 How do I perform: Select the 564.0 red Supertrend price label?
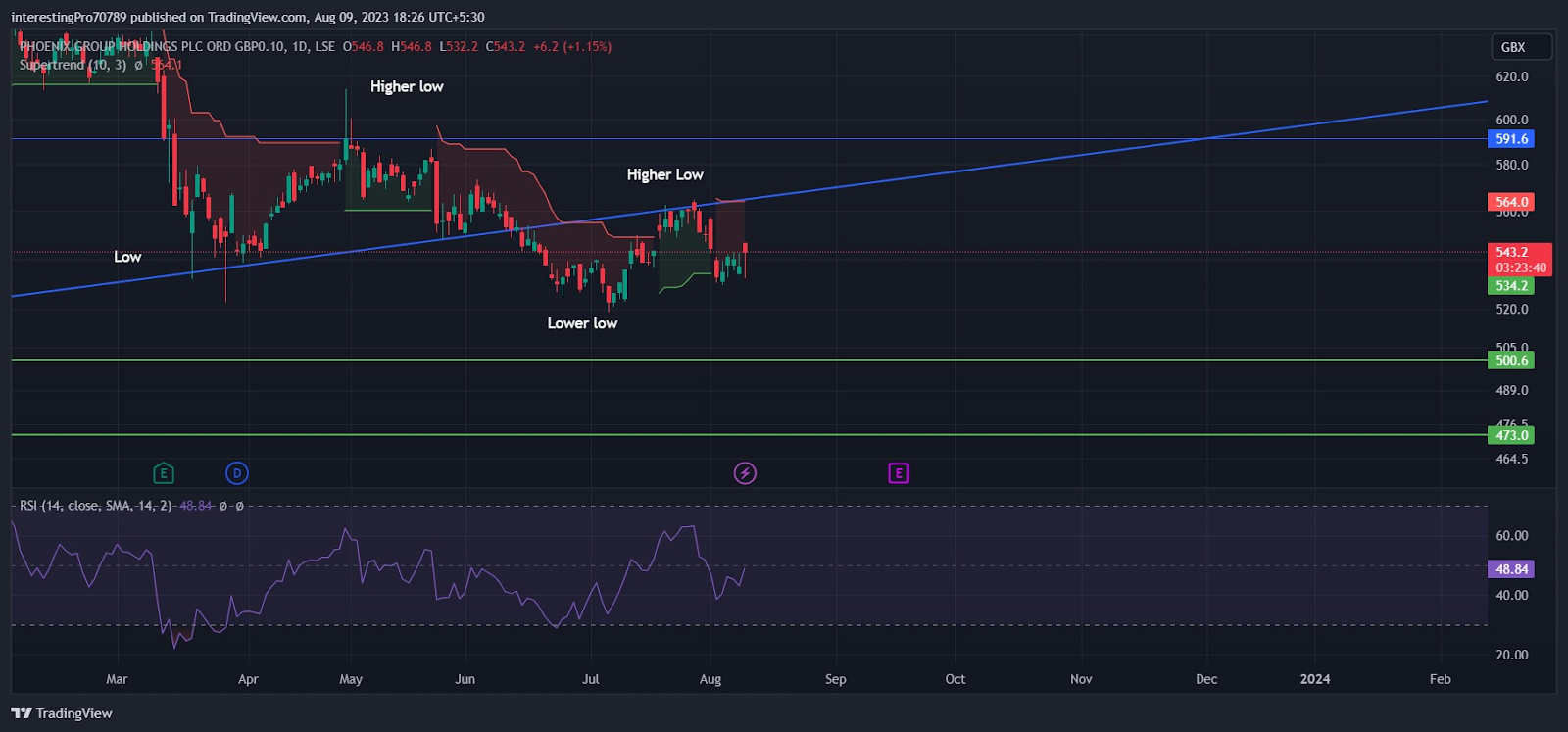point(1511,202)
